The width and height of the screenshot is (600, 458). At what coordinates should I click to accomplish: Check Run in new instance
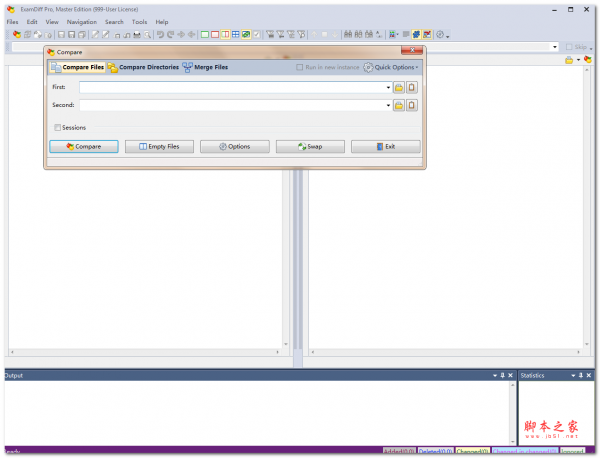point(300,68)
